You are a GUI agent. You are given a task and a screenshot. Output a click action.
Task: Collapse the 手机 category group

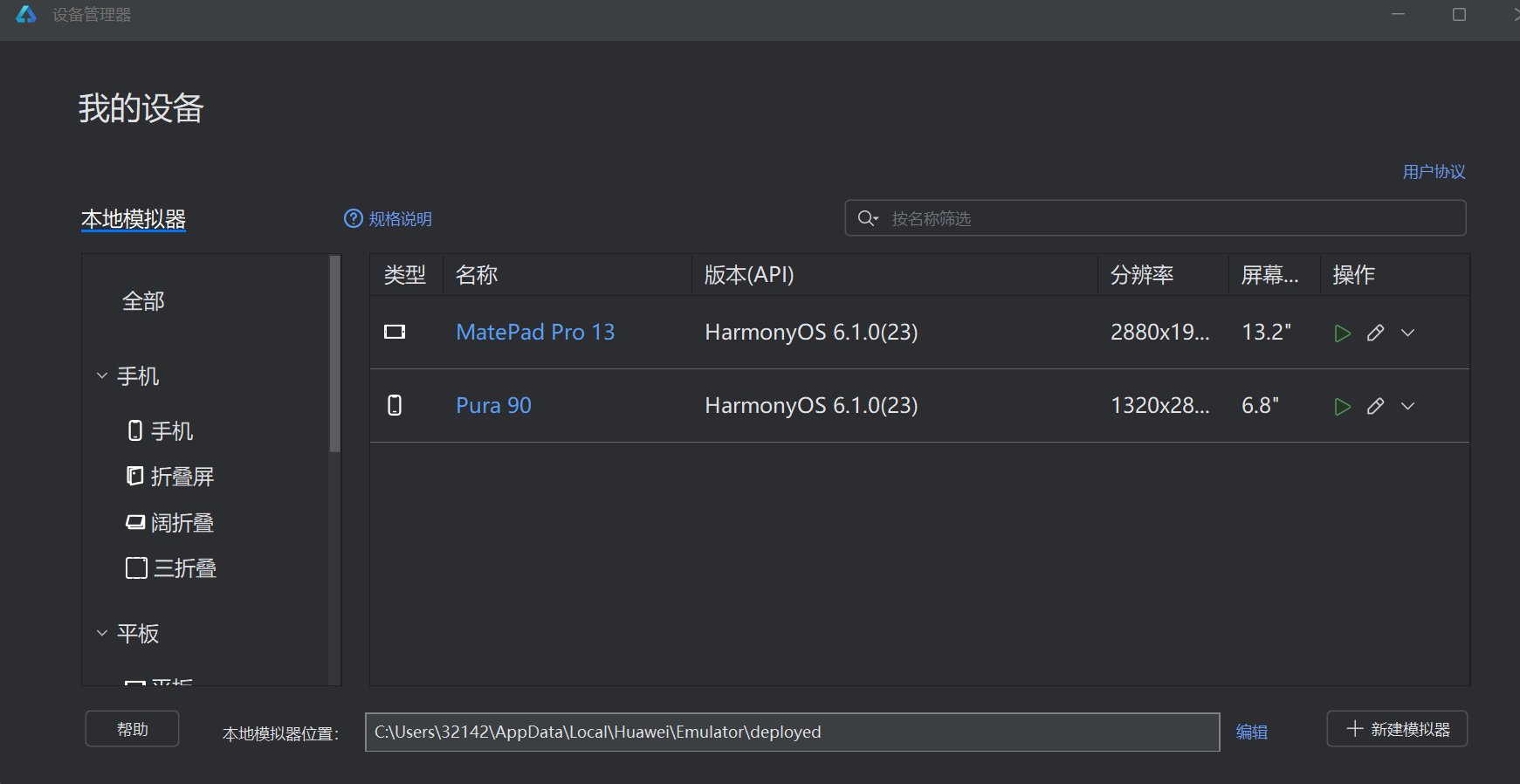click(x=102, y=376)
